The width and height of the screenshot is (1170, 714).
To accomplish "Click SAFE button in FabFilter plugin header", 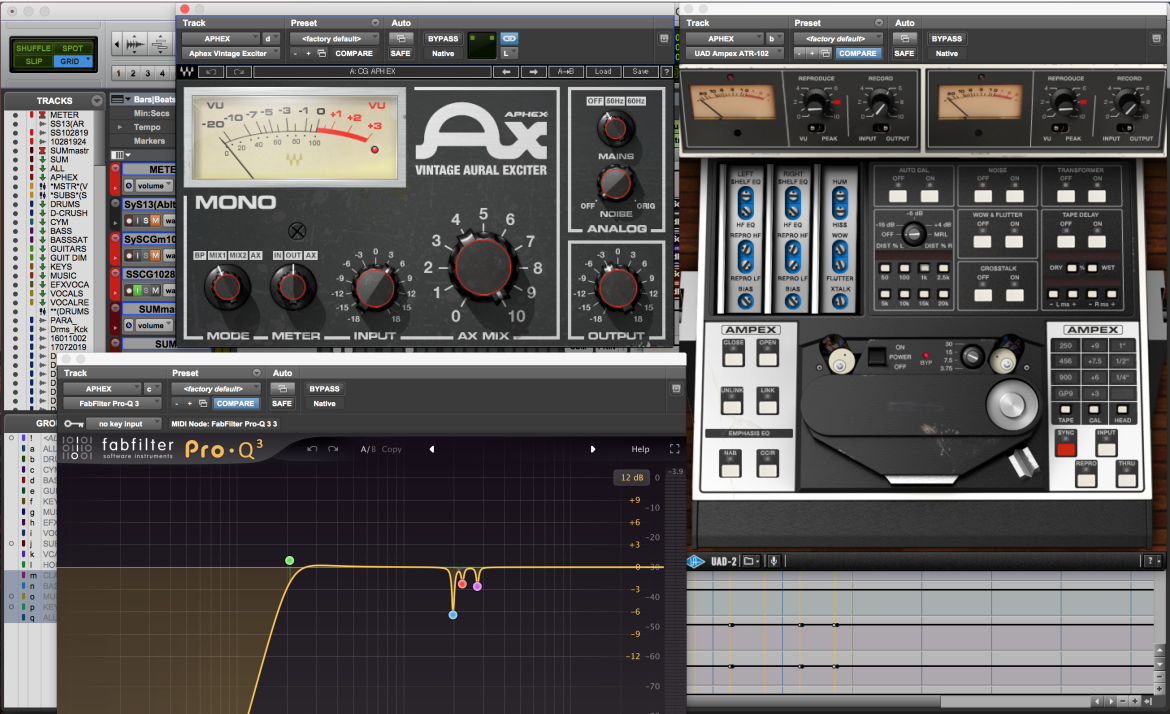I will [x=281, y=403].
